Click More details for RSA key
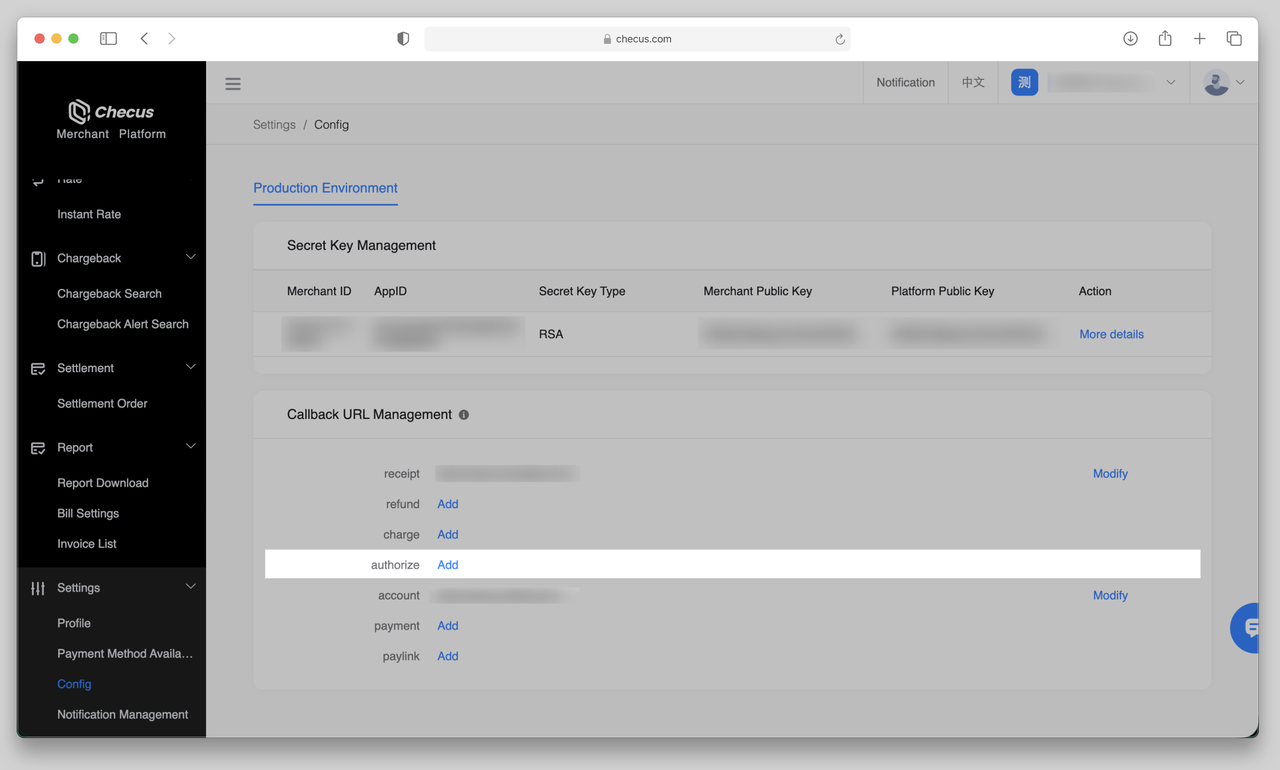The height and width of the screenshot is (770, 1280). (x=1111, y=335)
